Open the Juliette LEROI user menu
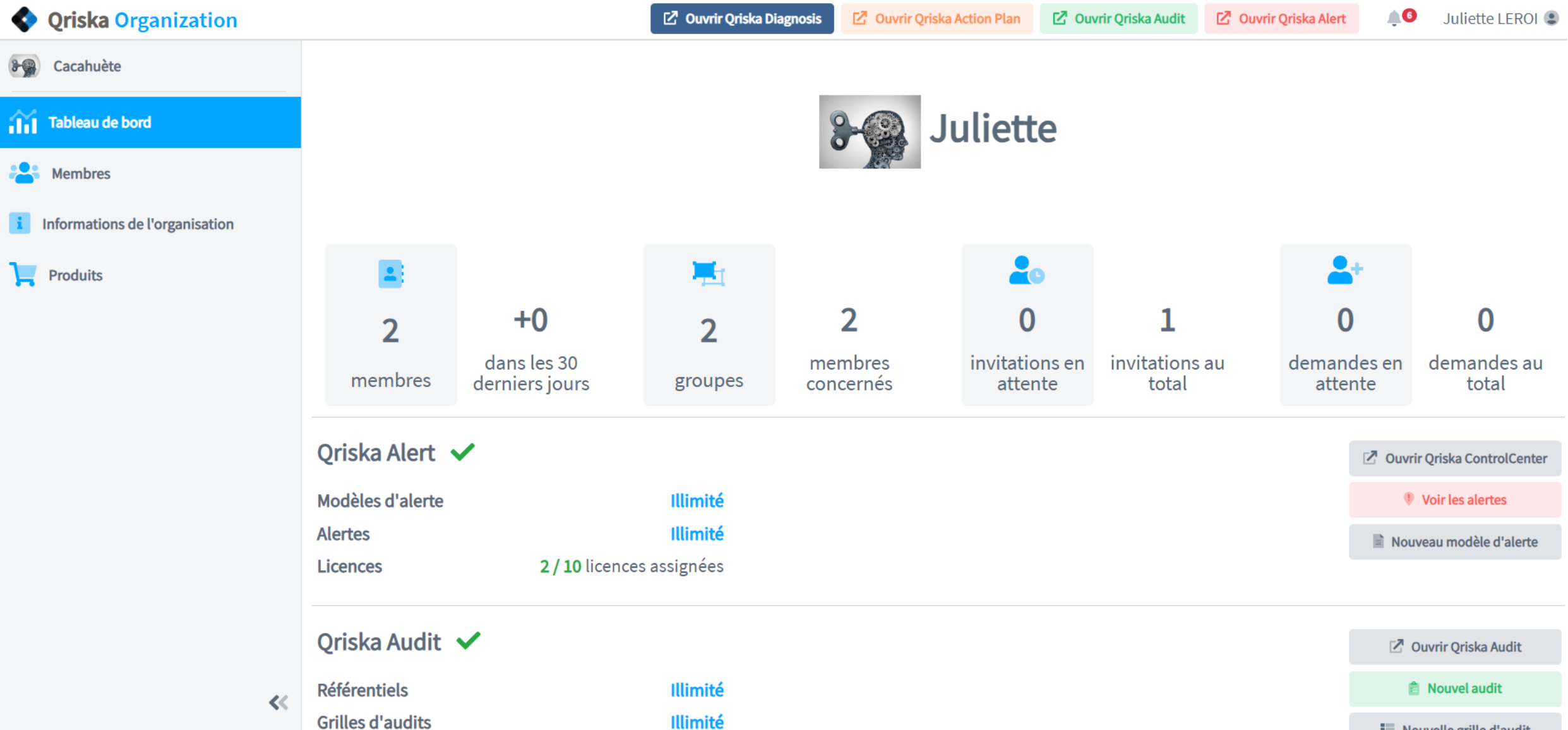The image size is (1568, 730). click(x=1500, y=19)
